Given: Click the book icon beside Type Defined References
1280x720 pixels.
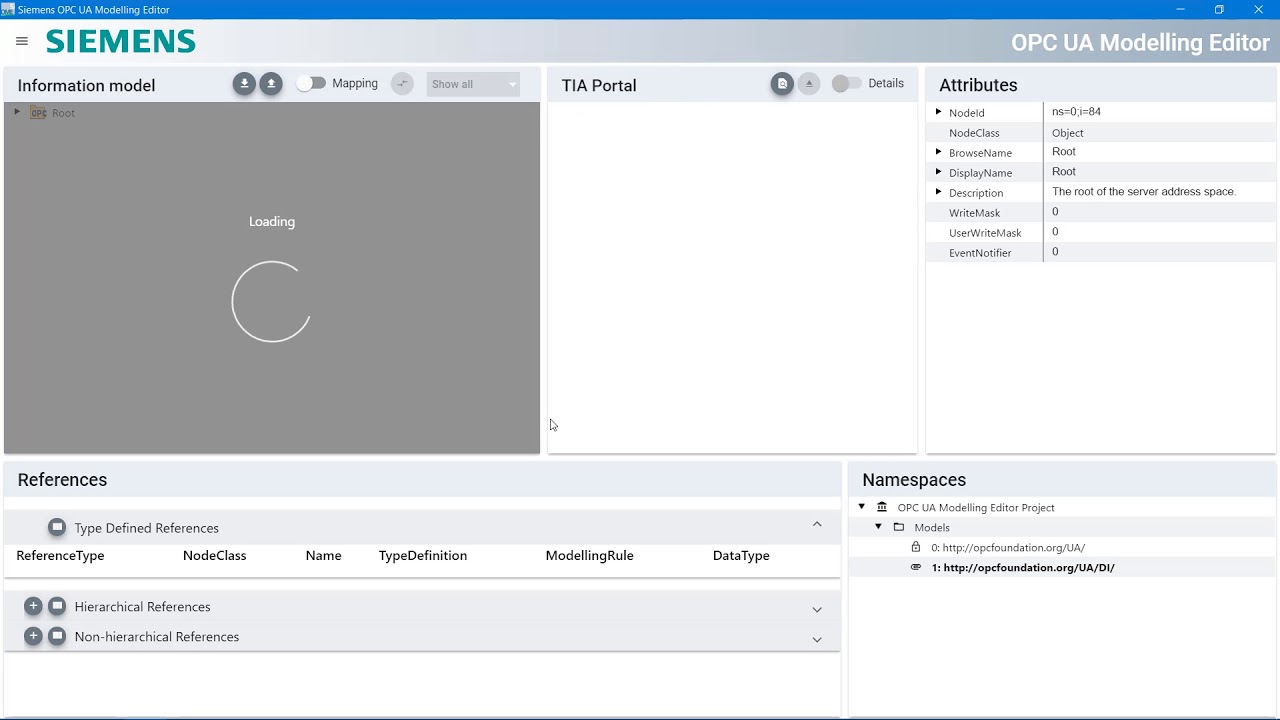Looking at the screenshot, I should pos(57,527).
